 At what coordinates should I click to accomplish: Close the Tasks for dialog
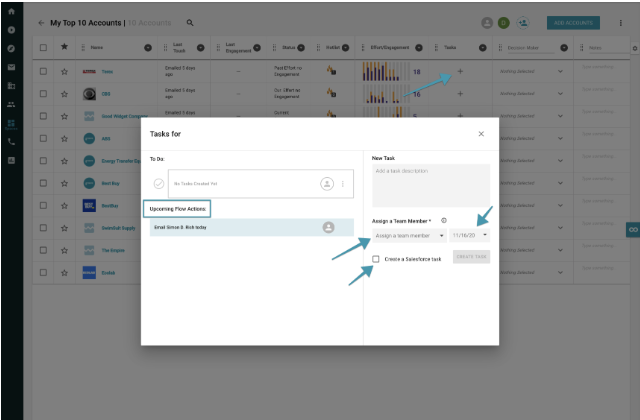click(x=481, y=134)
